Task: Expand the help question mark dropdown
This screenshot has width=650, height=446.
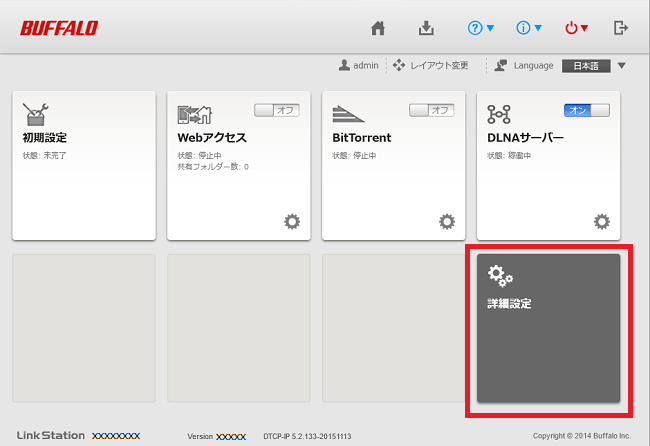Action: pyautogui.click(x=481, y=28)
